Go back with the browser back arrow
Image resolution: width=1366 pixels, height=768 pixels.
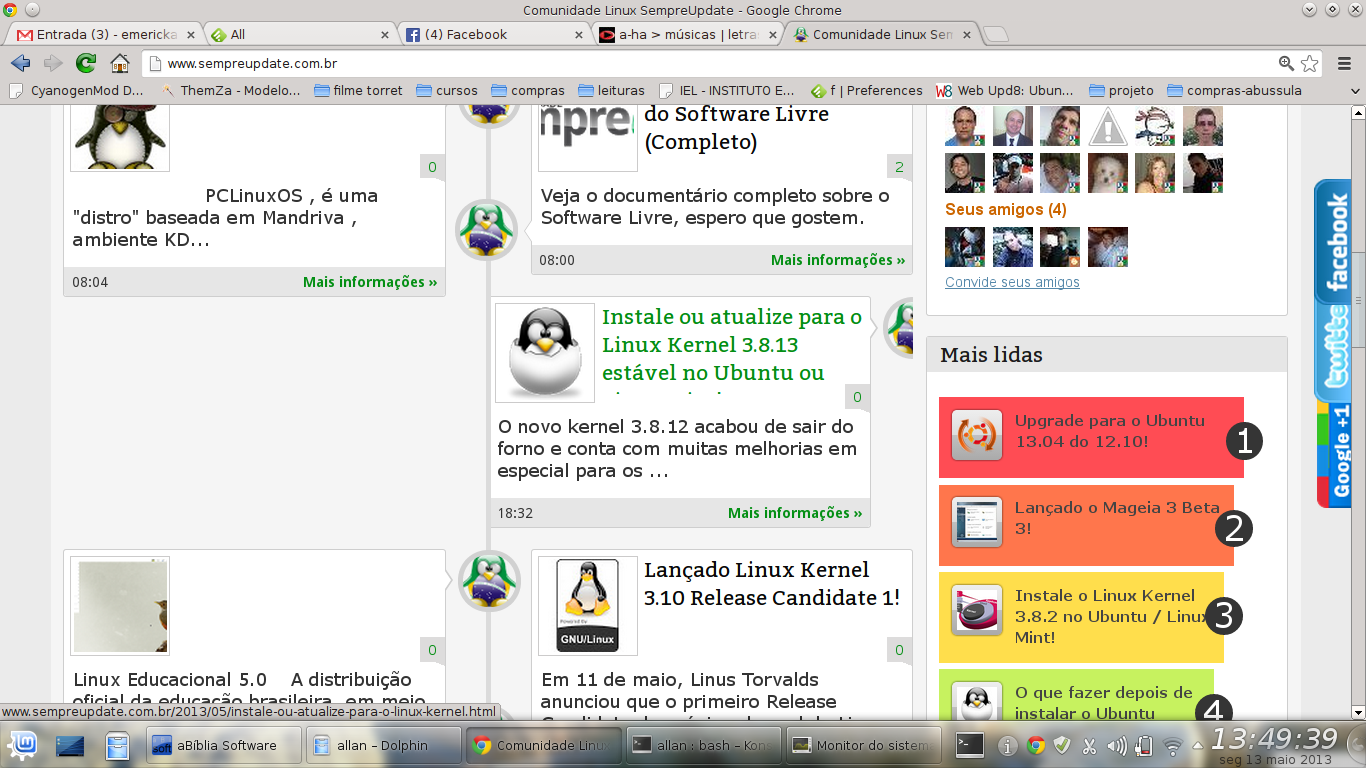click(20, 63)
